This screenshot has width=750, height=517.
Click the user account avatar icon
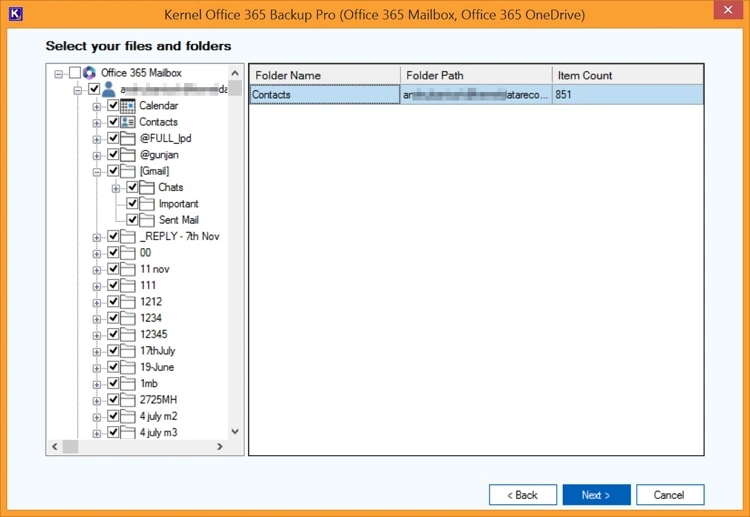tap(109, 89)
